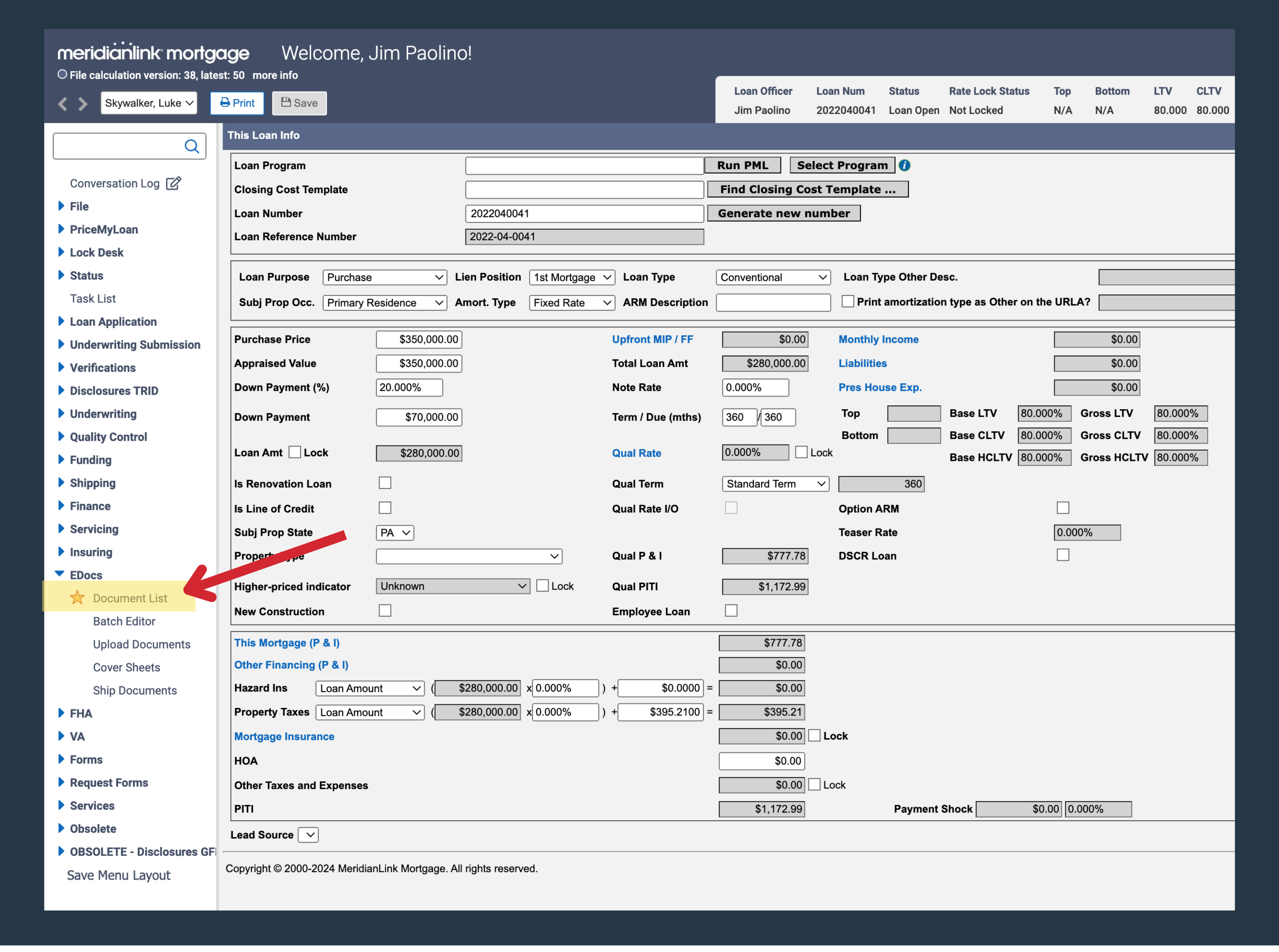Check Print amortization type as Other checkbox
This screenshot has height=952, width=1279.
848,301
